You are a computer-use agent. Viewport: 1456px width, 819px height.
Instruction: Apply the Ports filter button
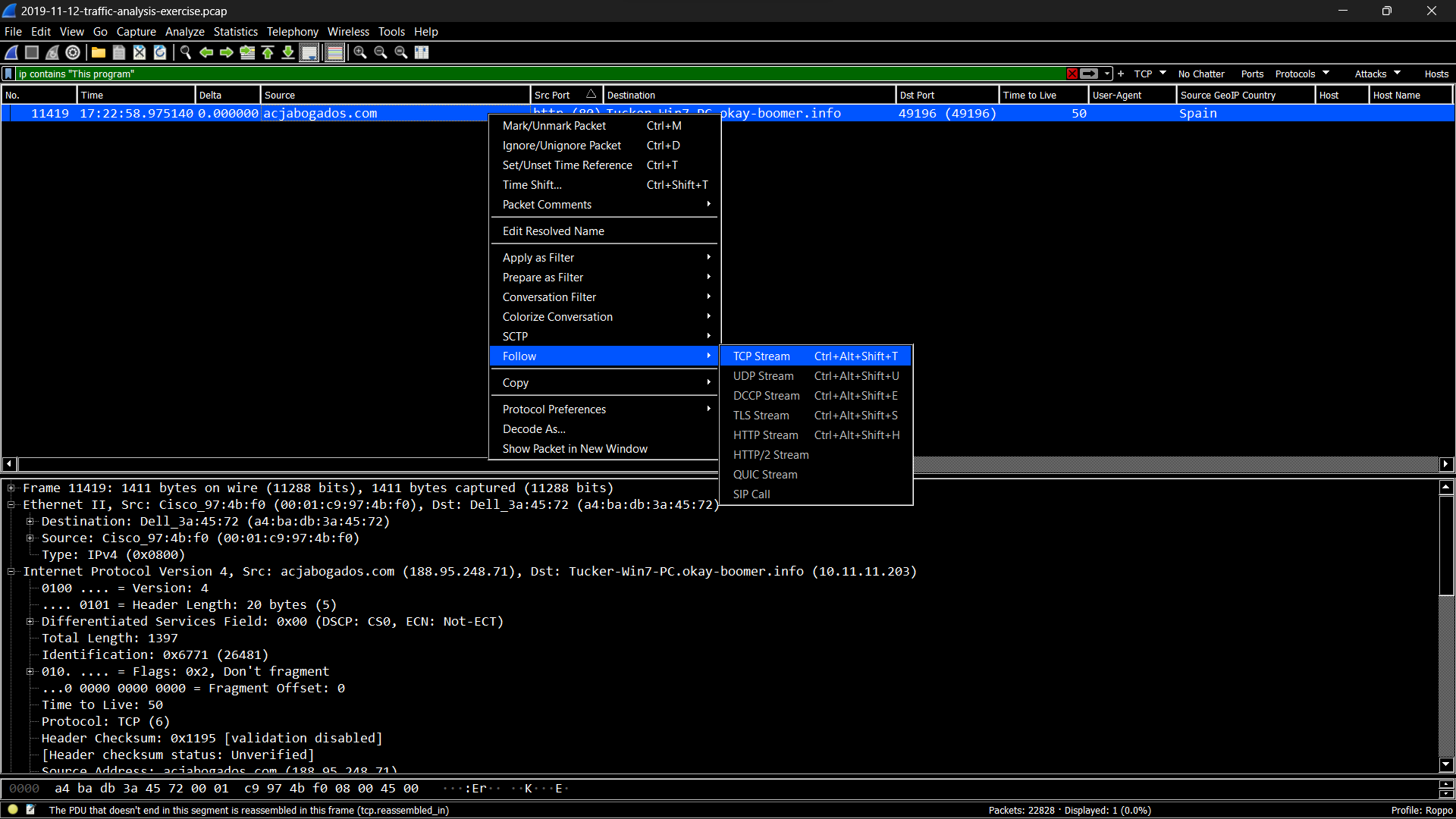[1252, 74]
